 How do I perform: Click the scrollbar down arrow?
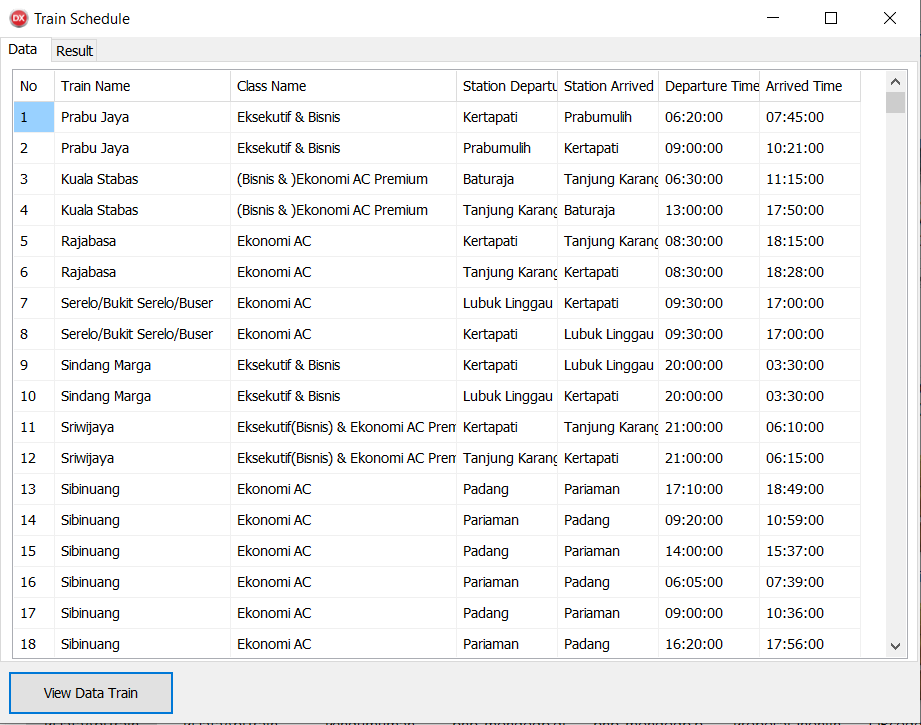pyautogui.click(x=895, y=646)
